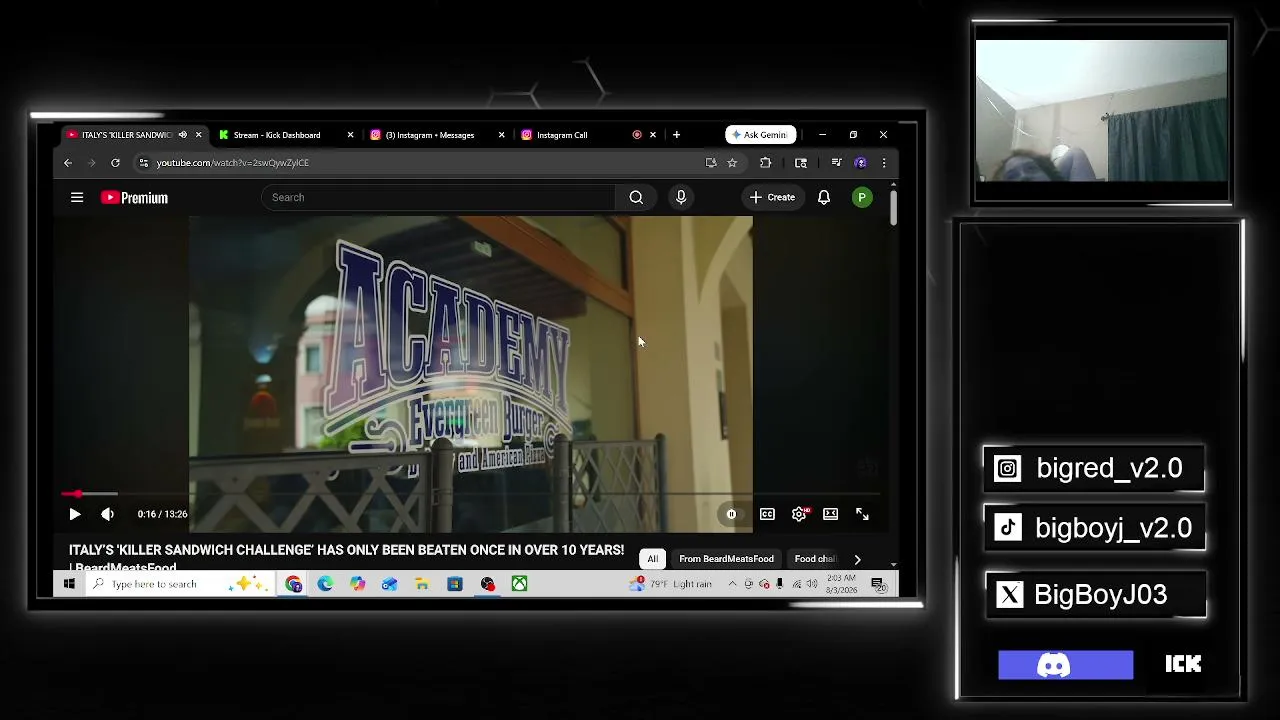Open the Windows Start menu
This screenshot has height=720, width=1280.
point(69,584)
